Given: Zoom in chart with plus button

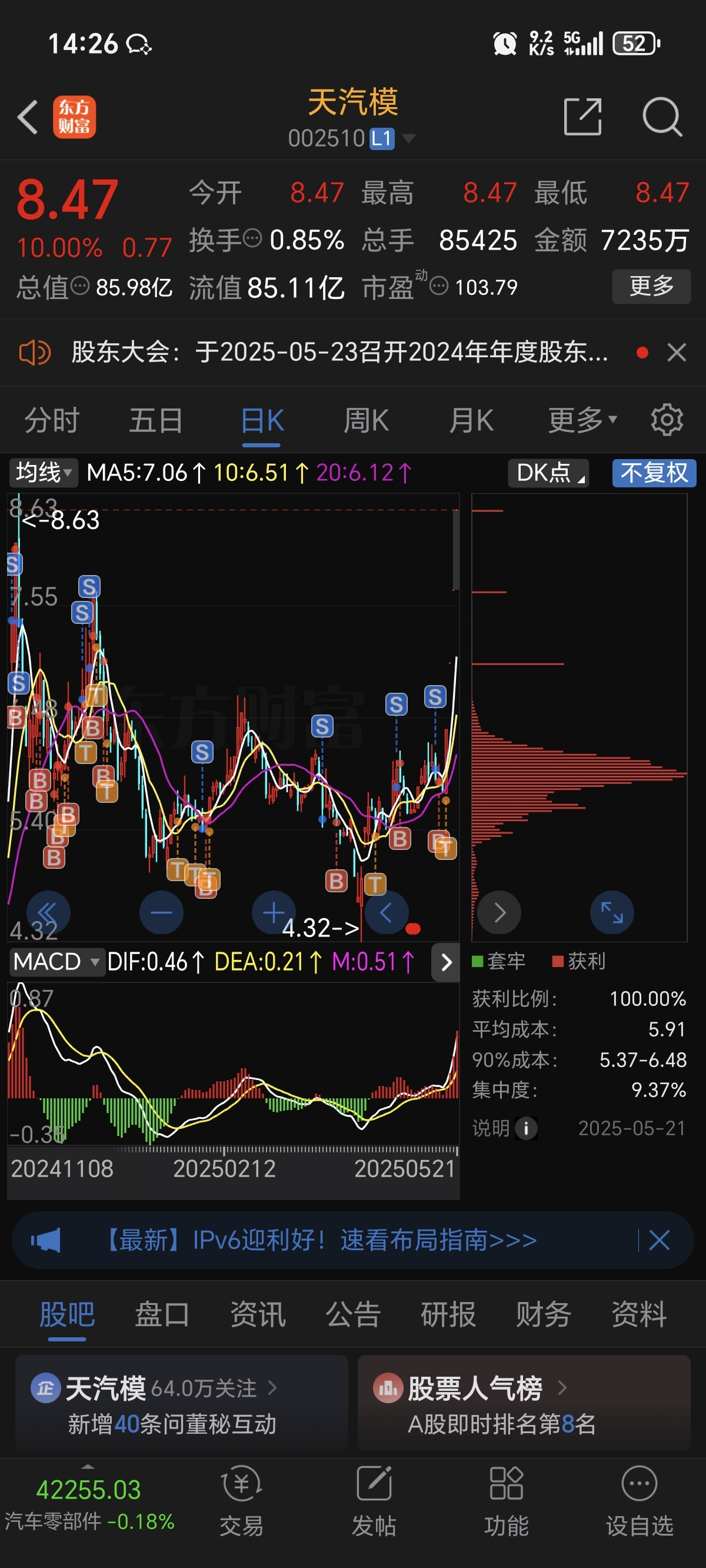Looking at the screenshot, I should tap(274, 912).
